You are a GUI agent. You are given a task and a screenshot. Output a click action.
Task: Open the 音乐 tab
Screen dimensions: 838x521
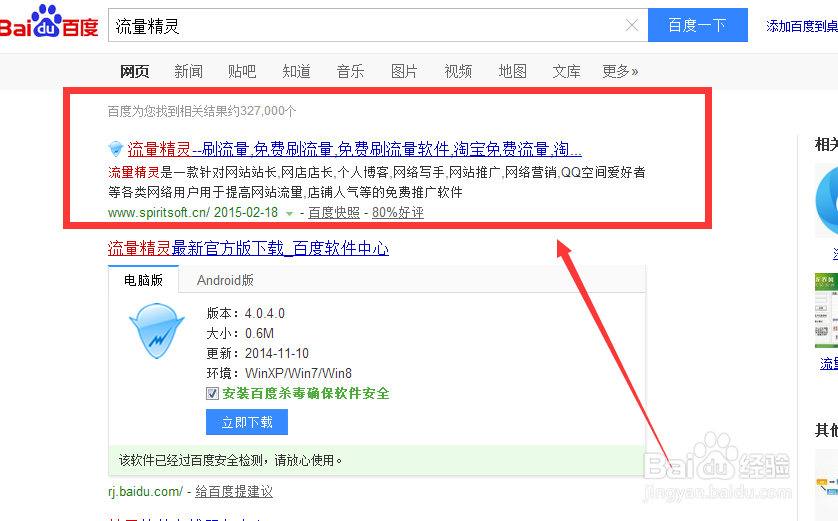(350, 71)
